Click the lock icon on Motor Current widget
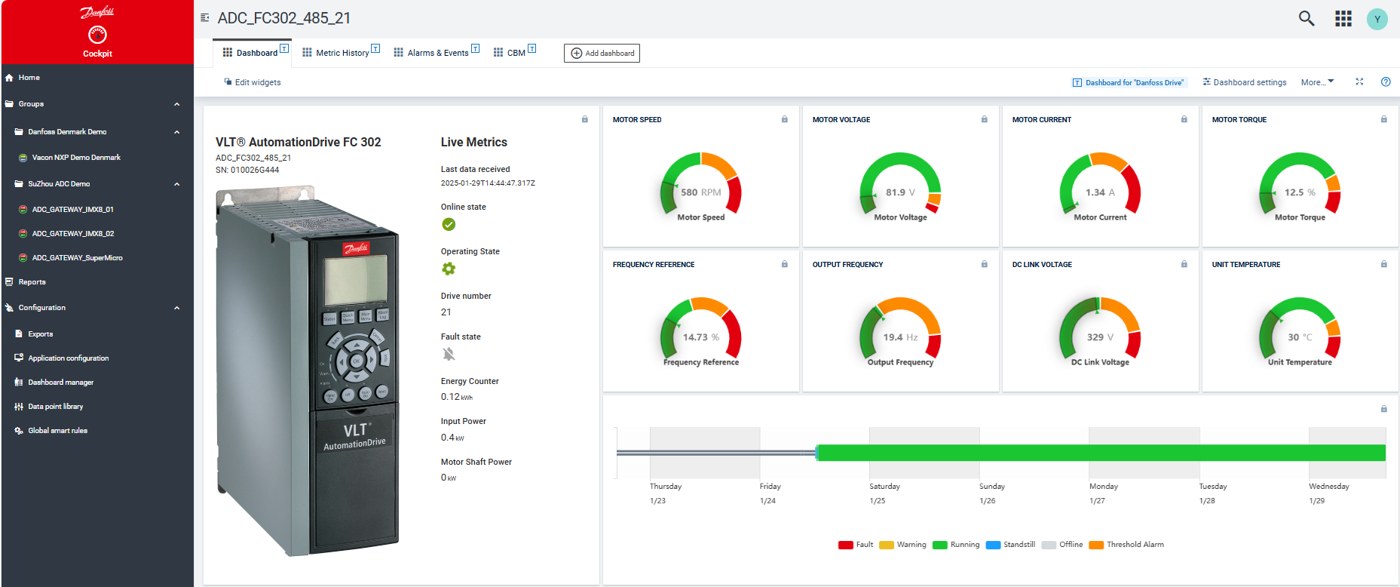 pyautogui.click(x=1184, y=119)
